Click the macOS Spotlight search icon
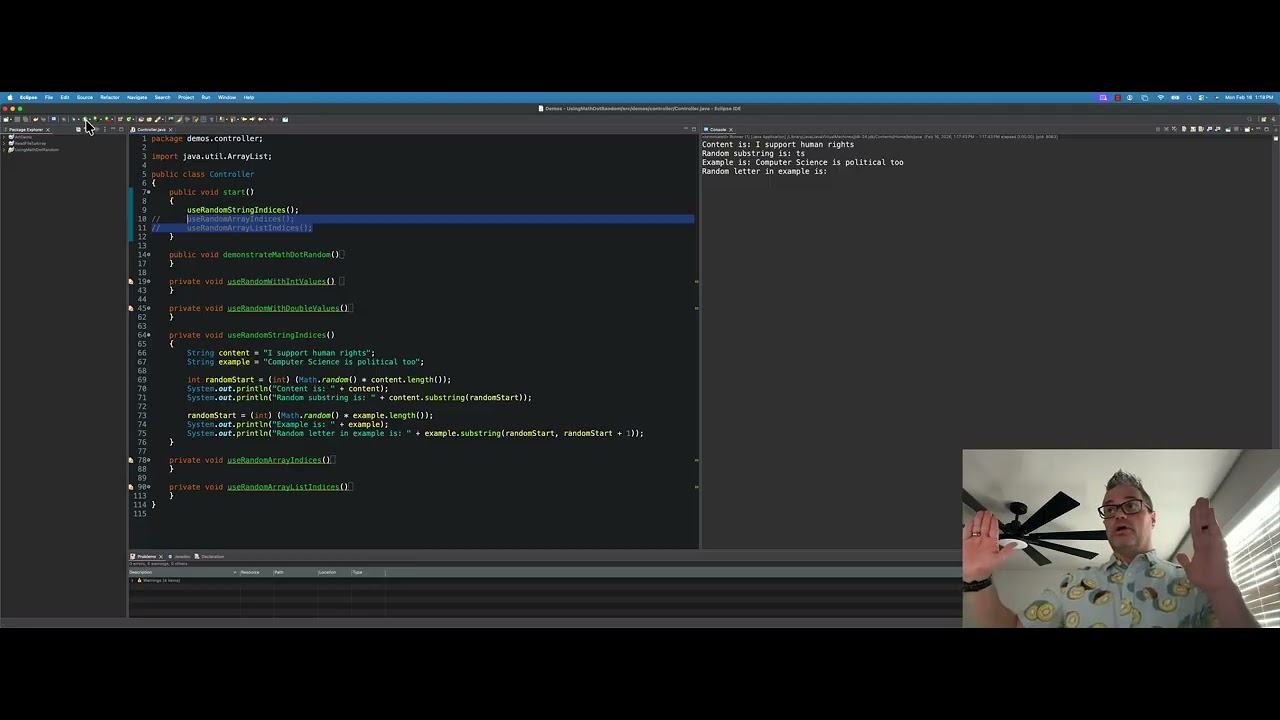This screenshot has height=720, width=1280. 1189,97
